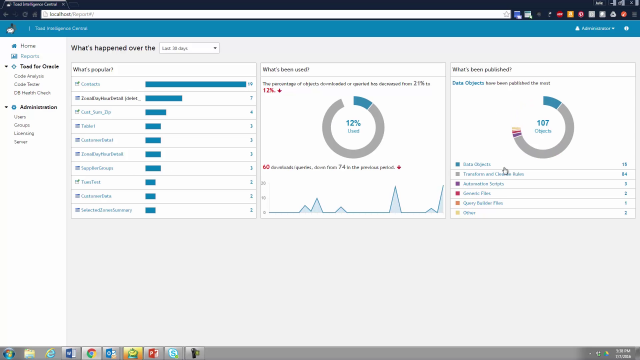Viewport: 640px width, 360px height.
Task: Click the browser home icon
Action: click(x=35, y=14)
